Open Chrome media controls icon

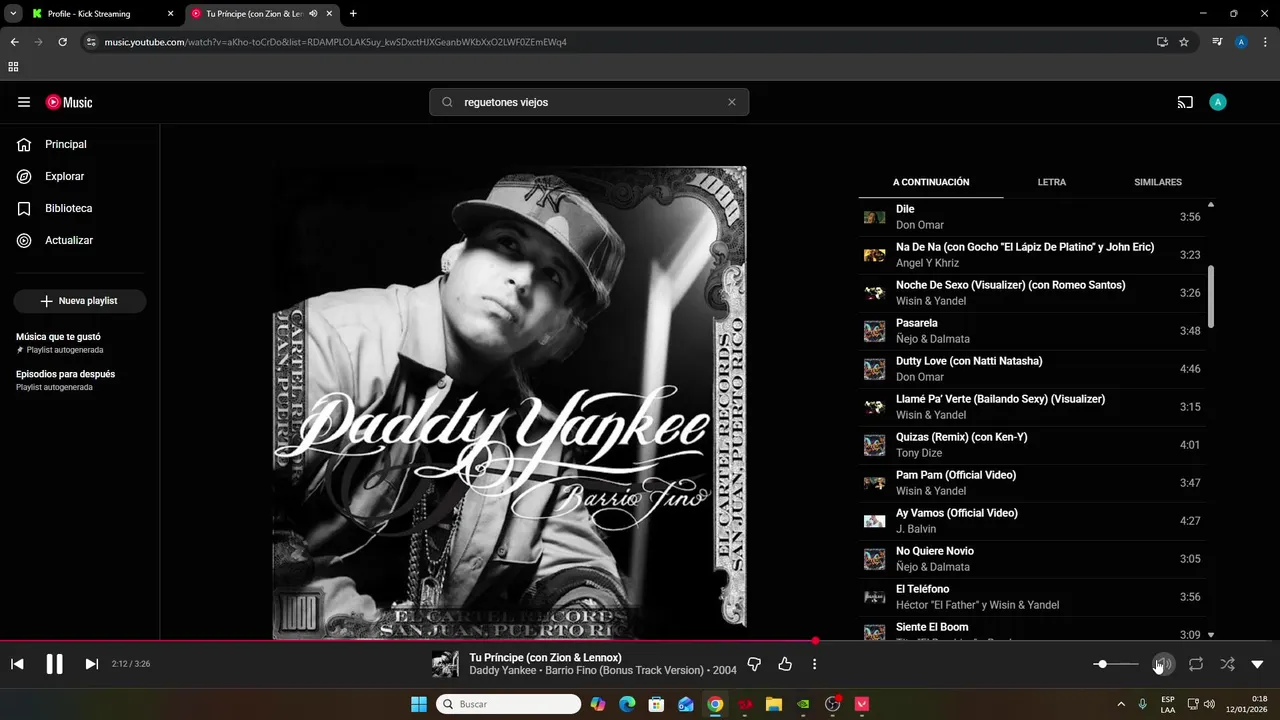pos(1217,42)
